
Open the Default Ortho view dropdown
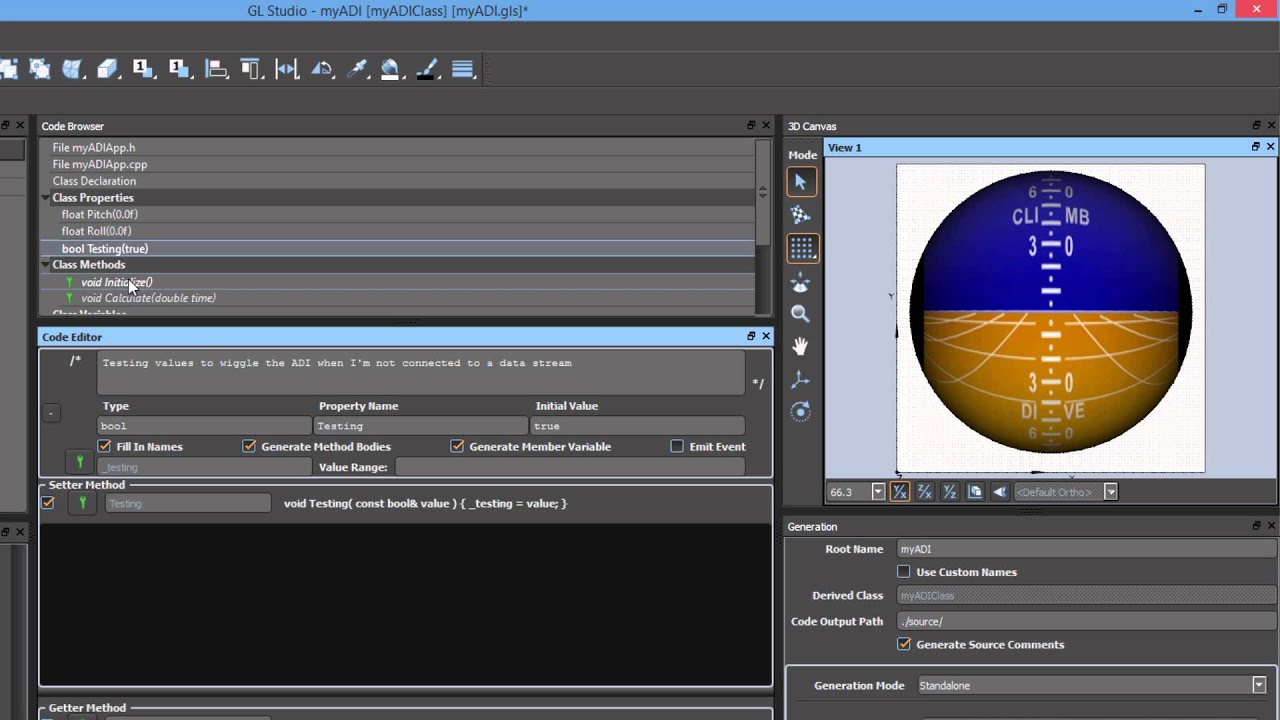pyautogui.click(x=1110, y=492)
